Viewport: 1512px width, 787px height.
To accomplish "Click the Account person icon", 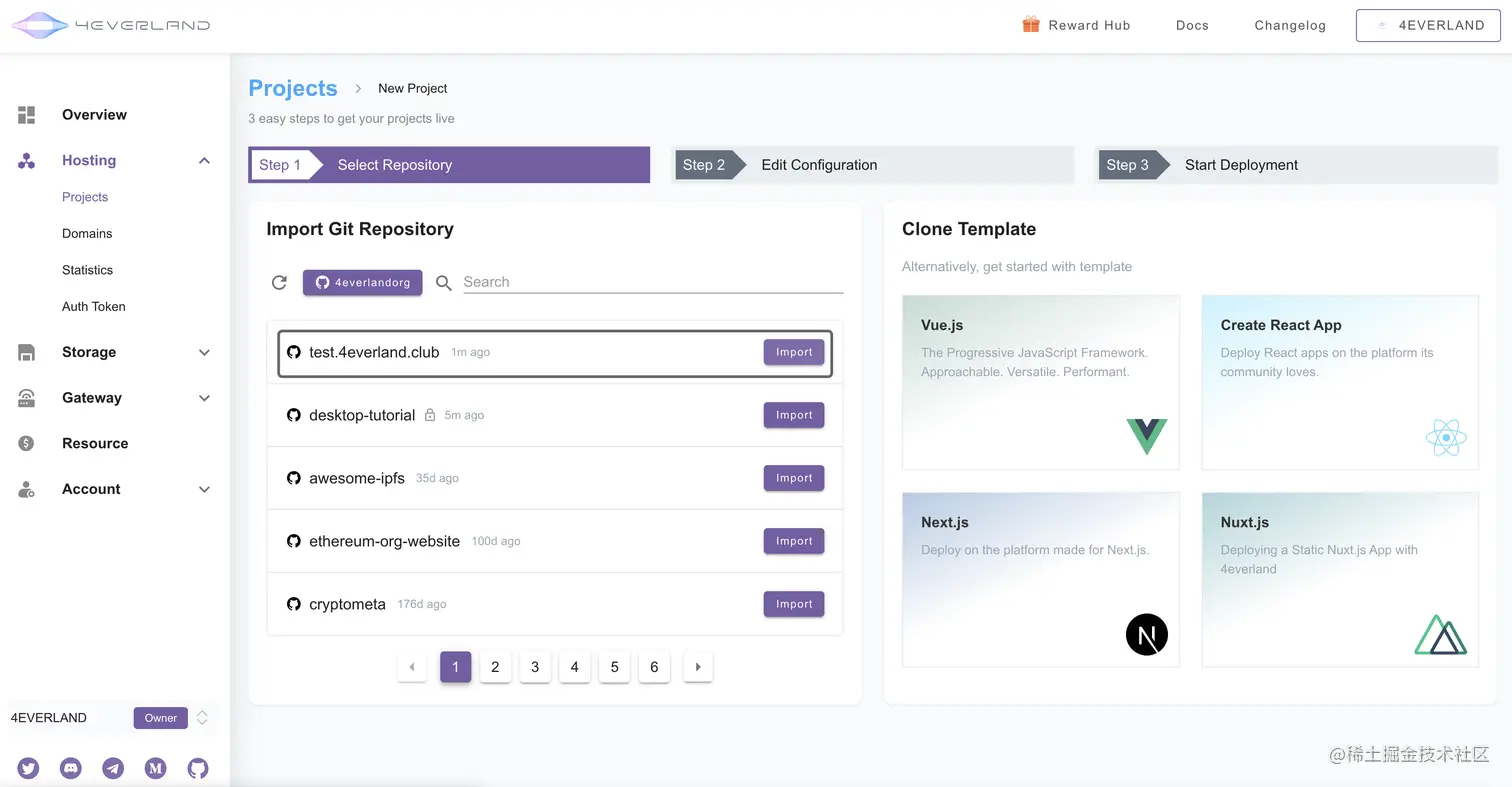I will (27, 489).
